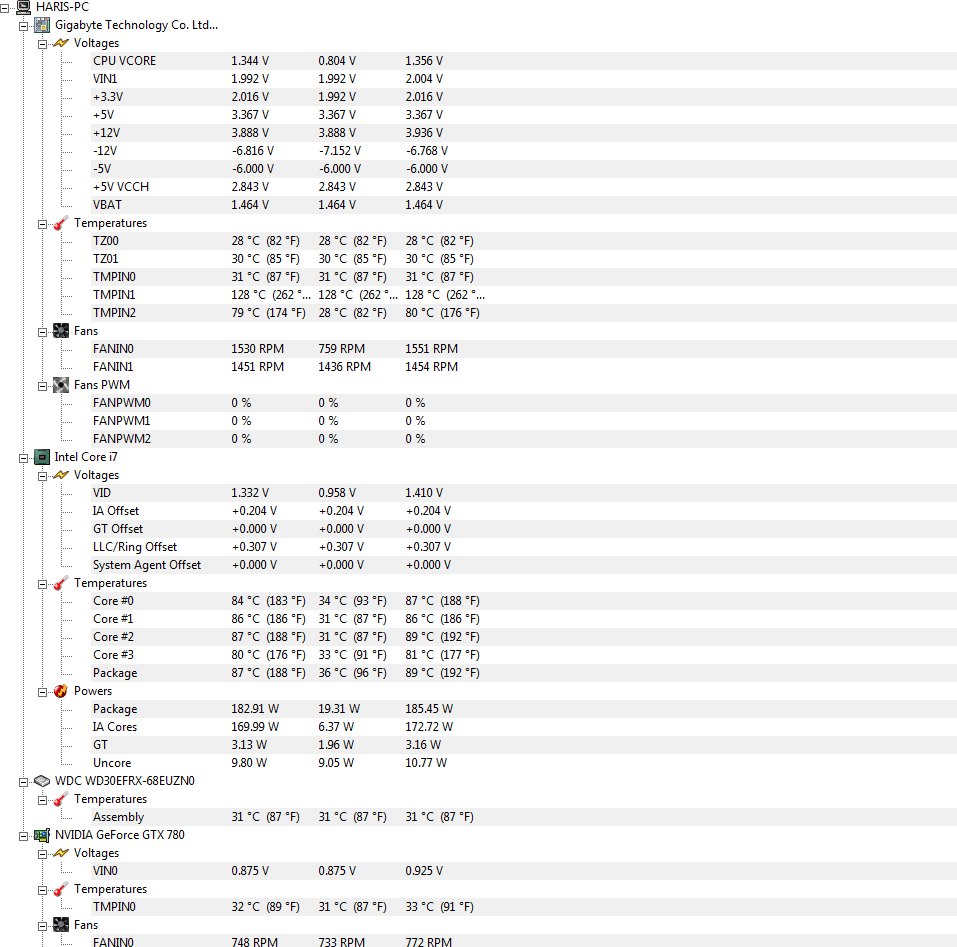
Task: Collapse the NVIDIA GeForce GTX 780 node
Action: [24, 837]
